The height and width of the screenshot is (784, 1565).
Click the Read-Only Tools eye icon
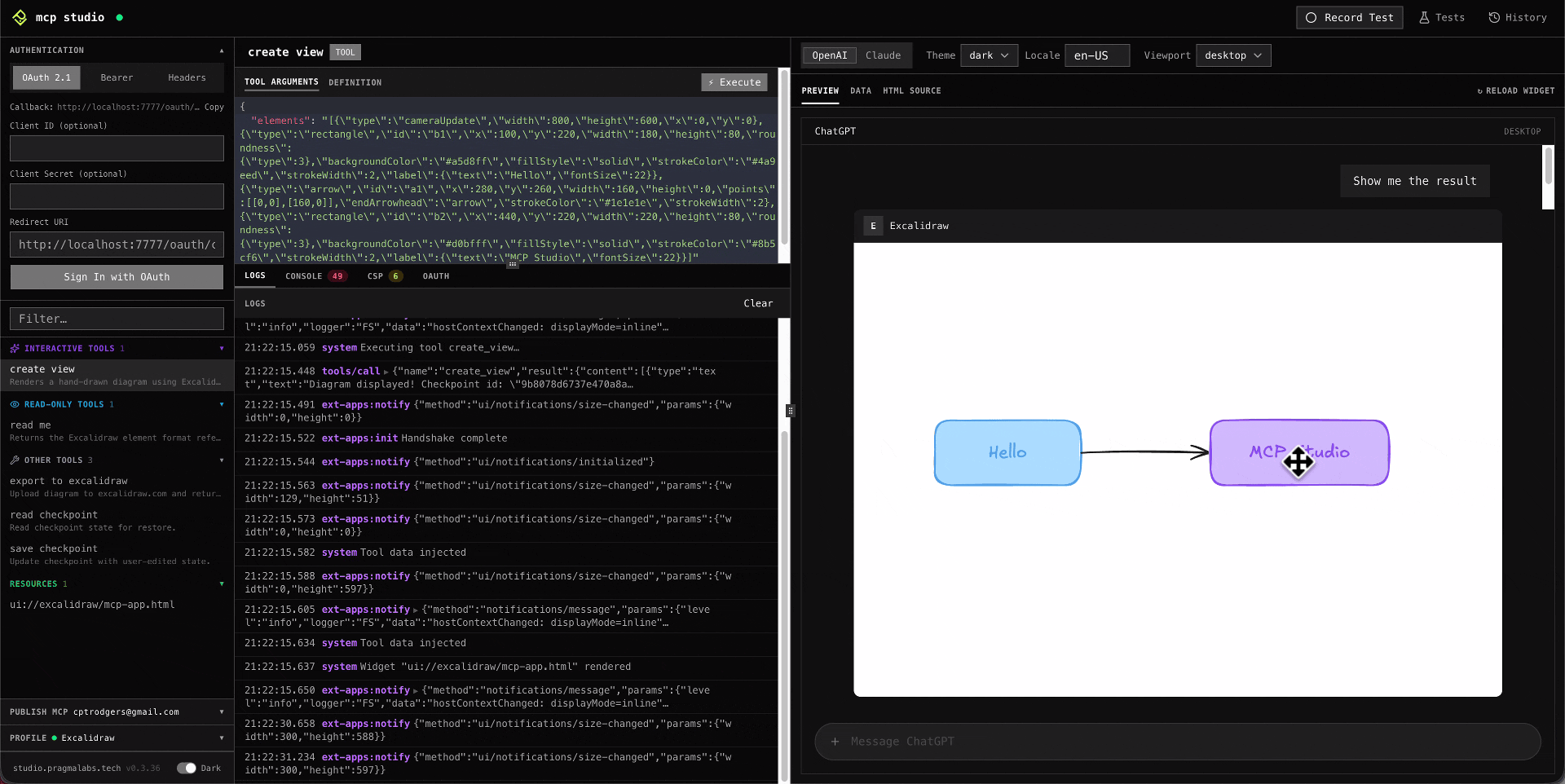click(x=15, y=404)
